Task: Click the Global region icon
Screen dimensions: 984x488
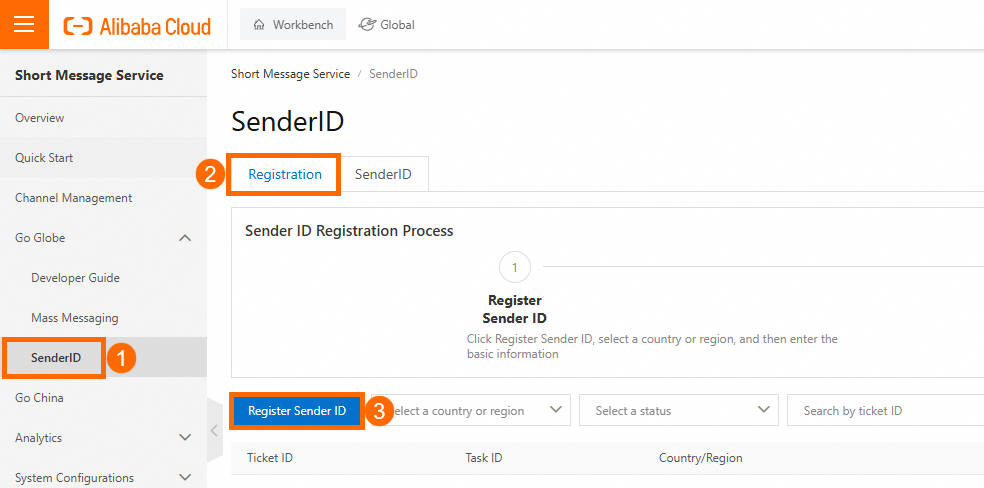Action: click(x=368, y=25)
